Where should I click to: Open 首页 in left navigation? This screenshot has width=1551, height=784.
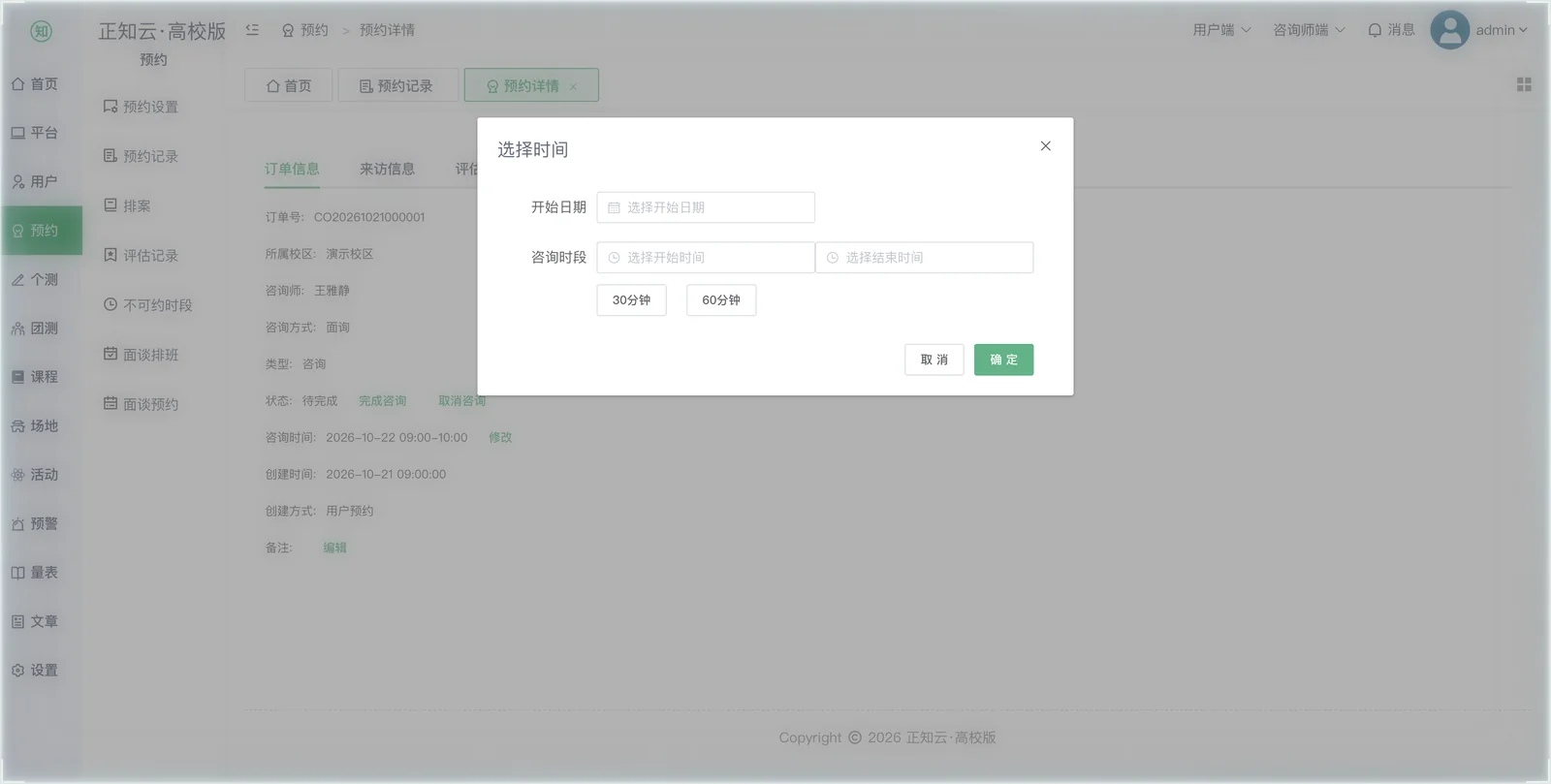pyautogui.click(x=35, y=84)
